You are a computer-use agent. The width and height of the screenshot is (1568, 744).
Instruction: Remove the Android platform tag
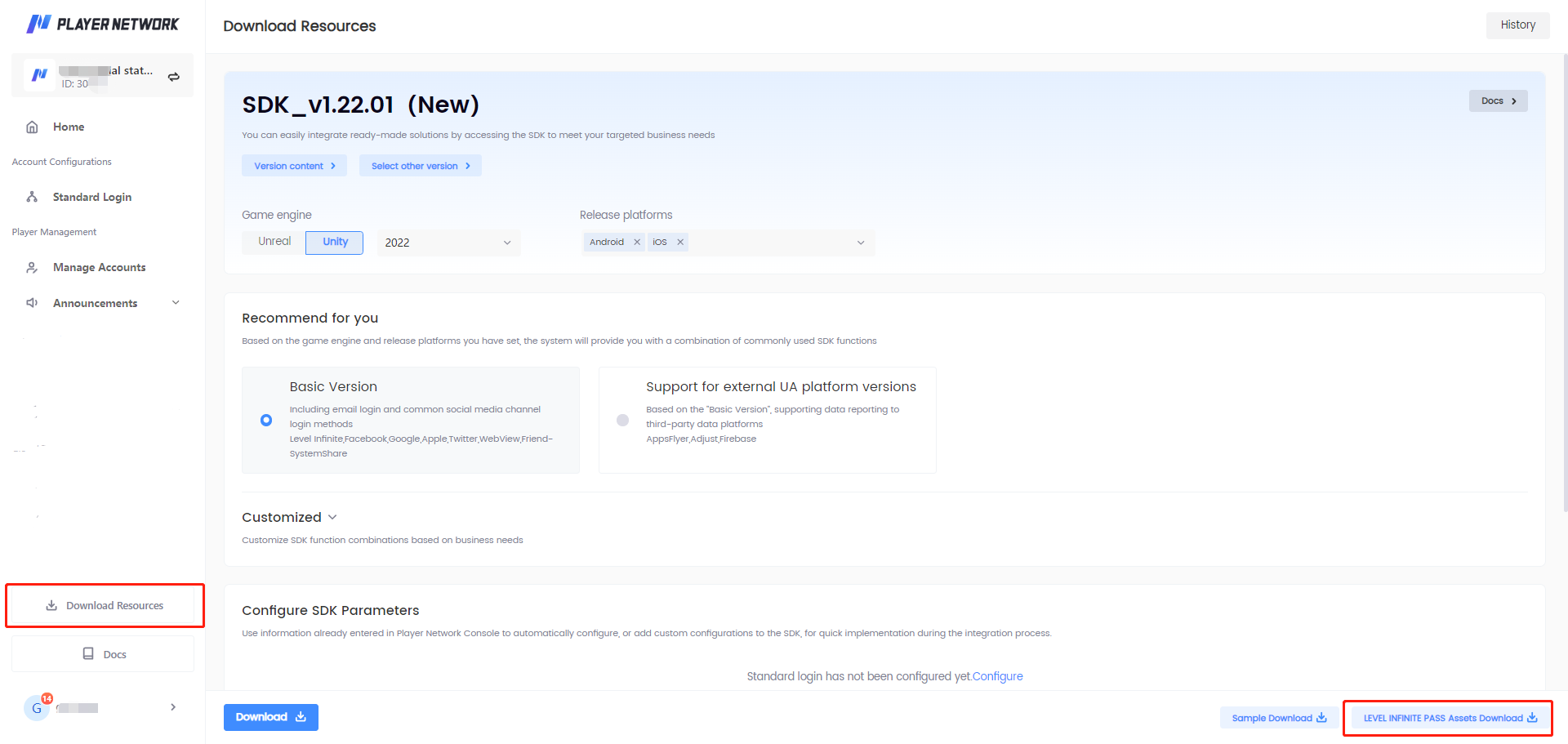[x=637, y=243]
